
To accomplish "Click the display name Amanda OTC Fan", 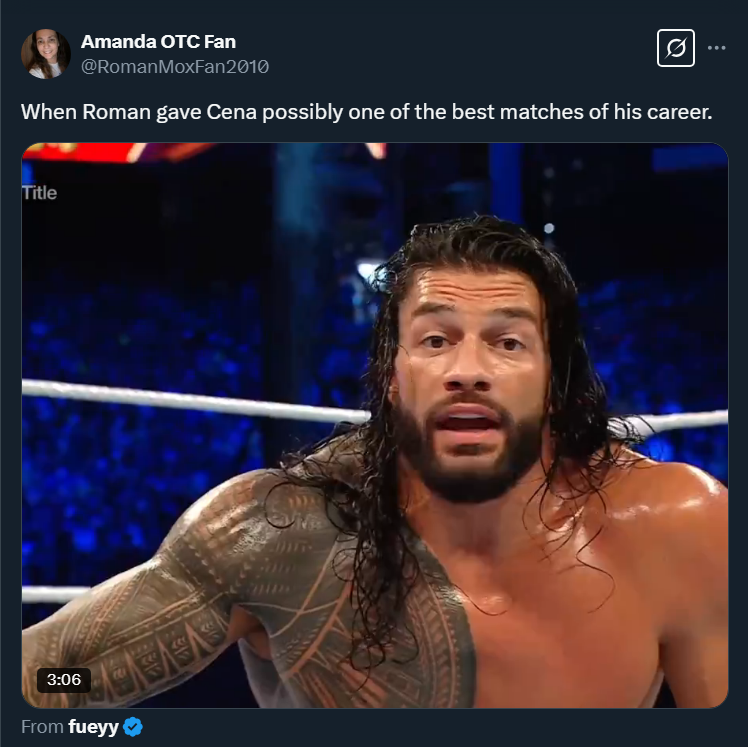I will pos(158,42).
